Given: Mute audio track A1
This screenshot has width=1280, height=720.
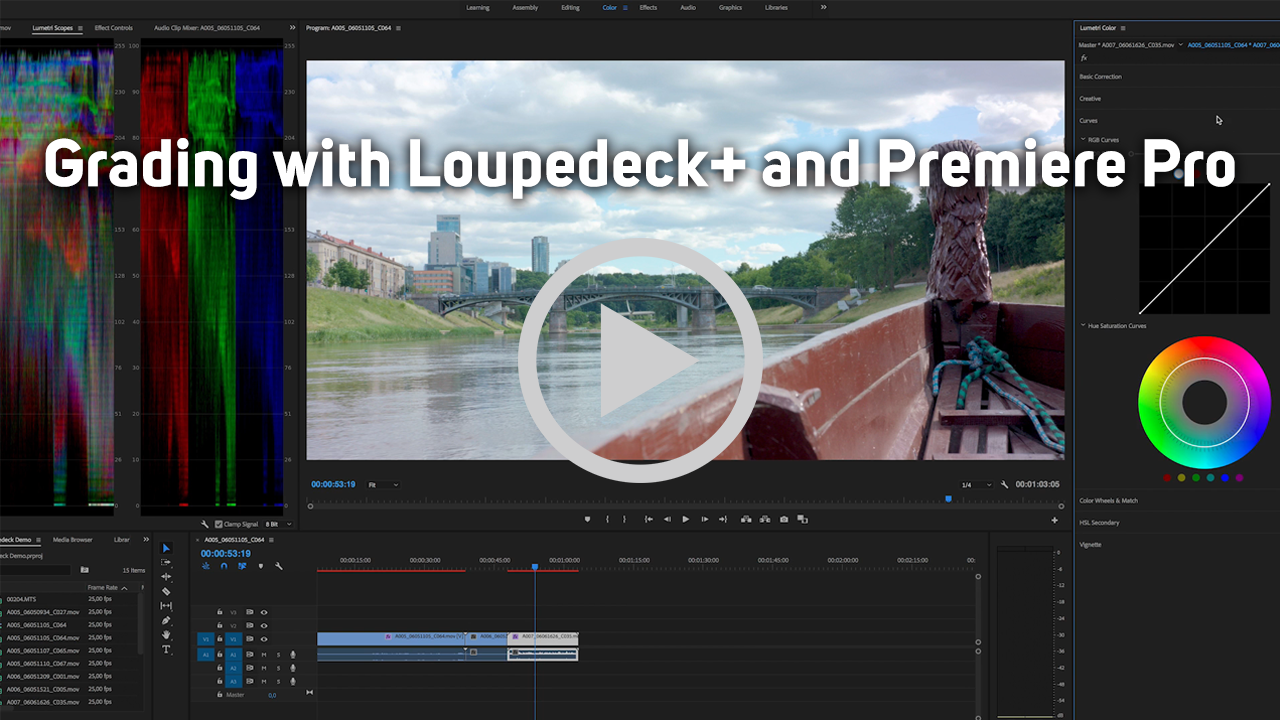Looking at the screenshot, I should 264,654.
